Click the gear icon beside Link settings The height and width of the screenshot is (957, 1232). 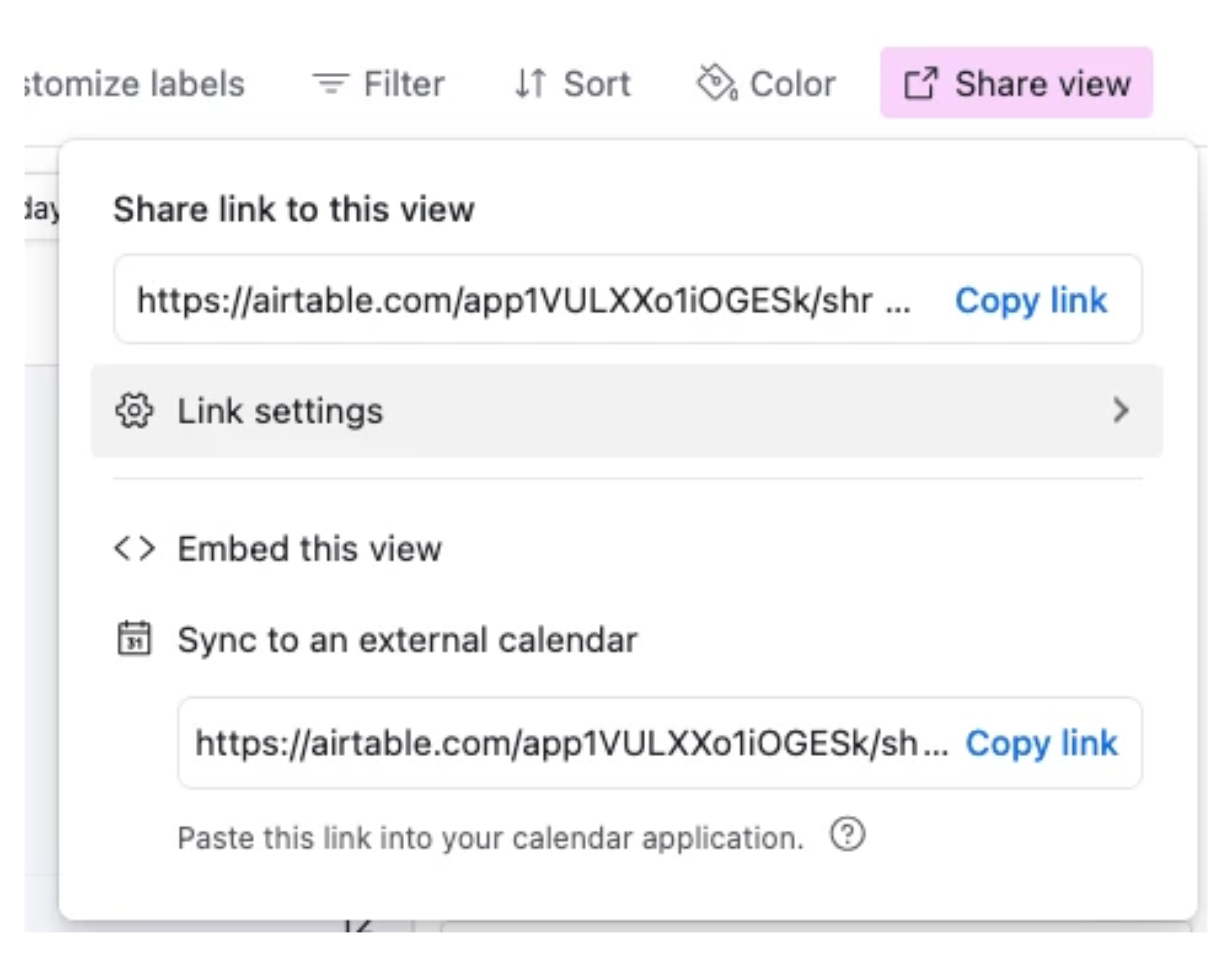coord(134,410)
